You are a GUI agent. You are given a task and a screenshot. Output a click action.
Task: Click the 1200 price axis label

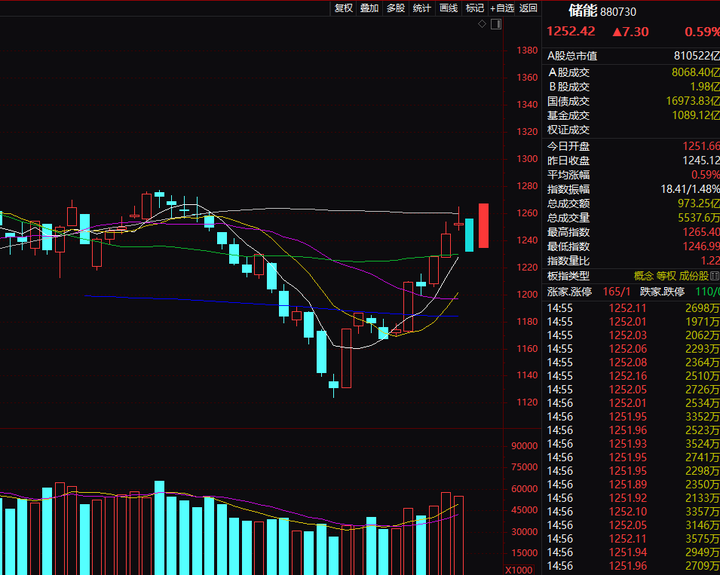click(527, 294)
